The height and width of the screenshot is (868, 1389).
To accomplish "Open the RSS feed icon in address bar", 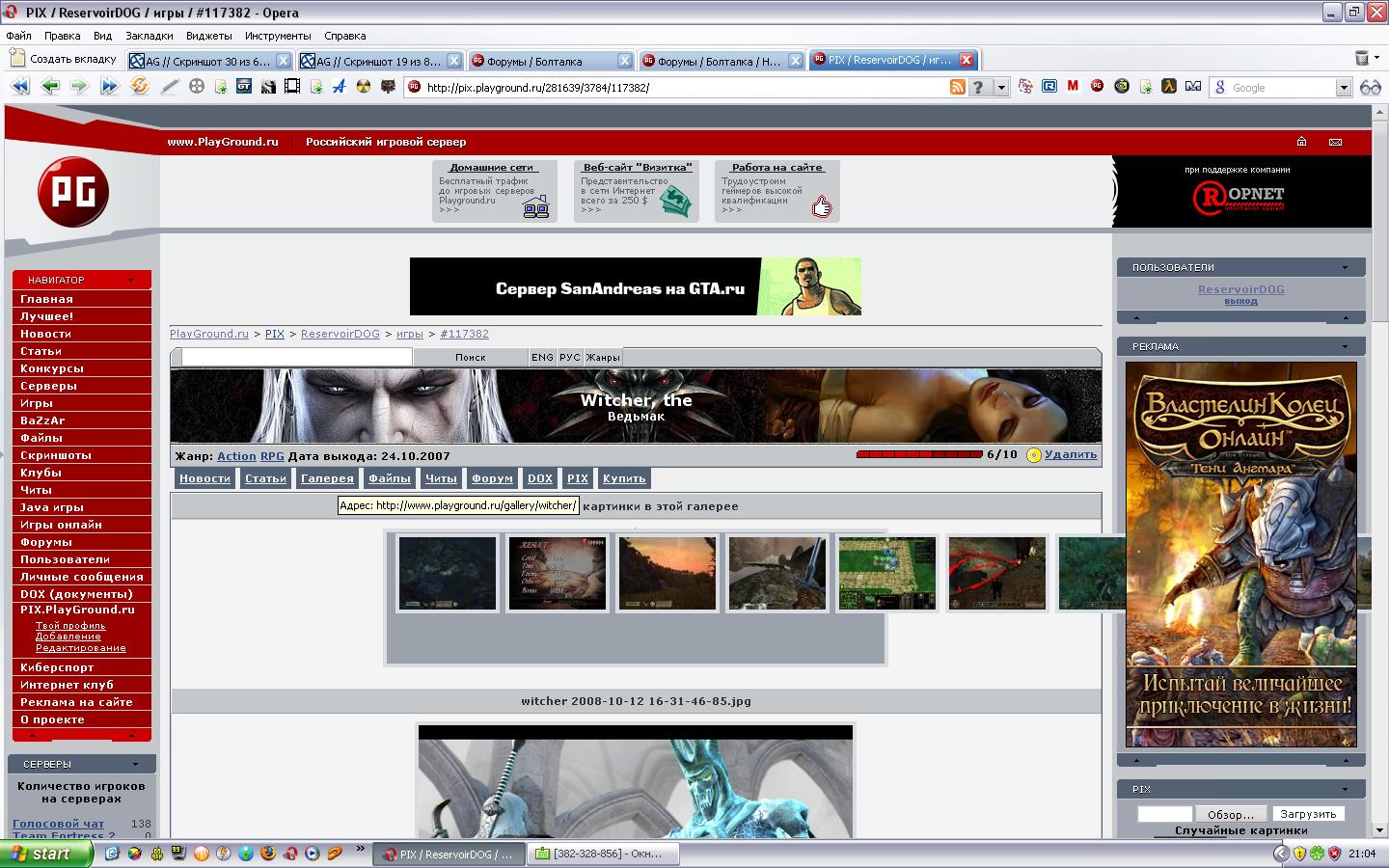I will 957,88.
